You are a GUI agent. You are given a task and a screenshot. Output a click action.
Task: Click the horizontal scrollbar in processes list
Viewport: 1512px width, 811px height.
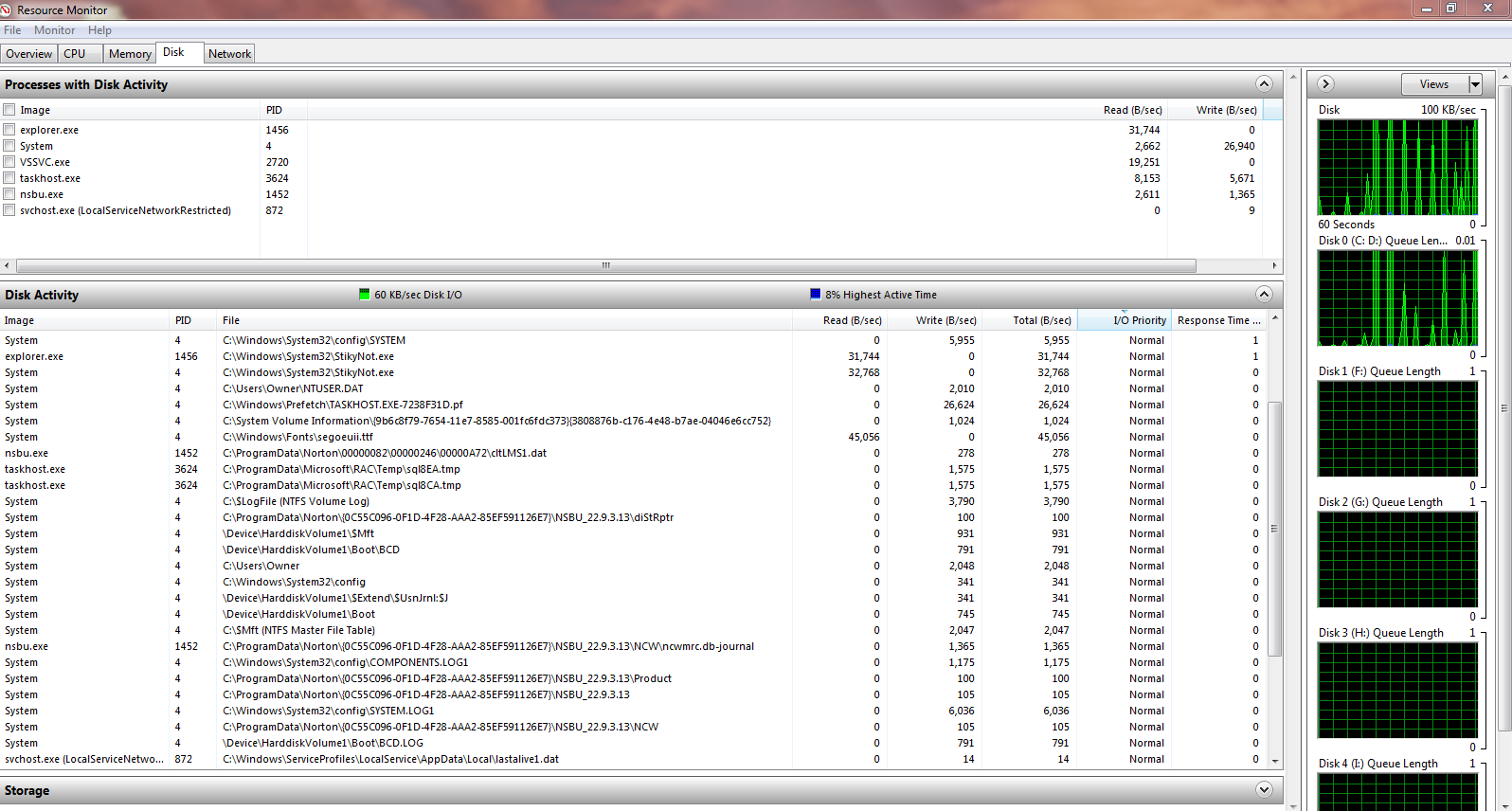coord(606,266)
